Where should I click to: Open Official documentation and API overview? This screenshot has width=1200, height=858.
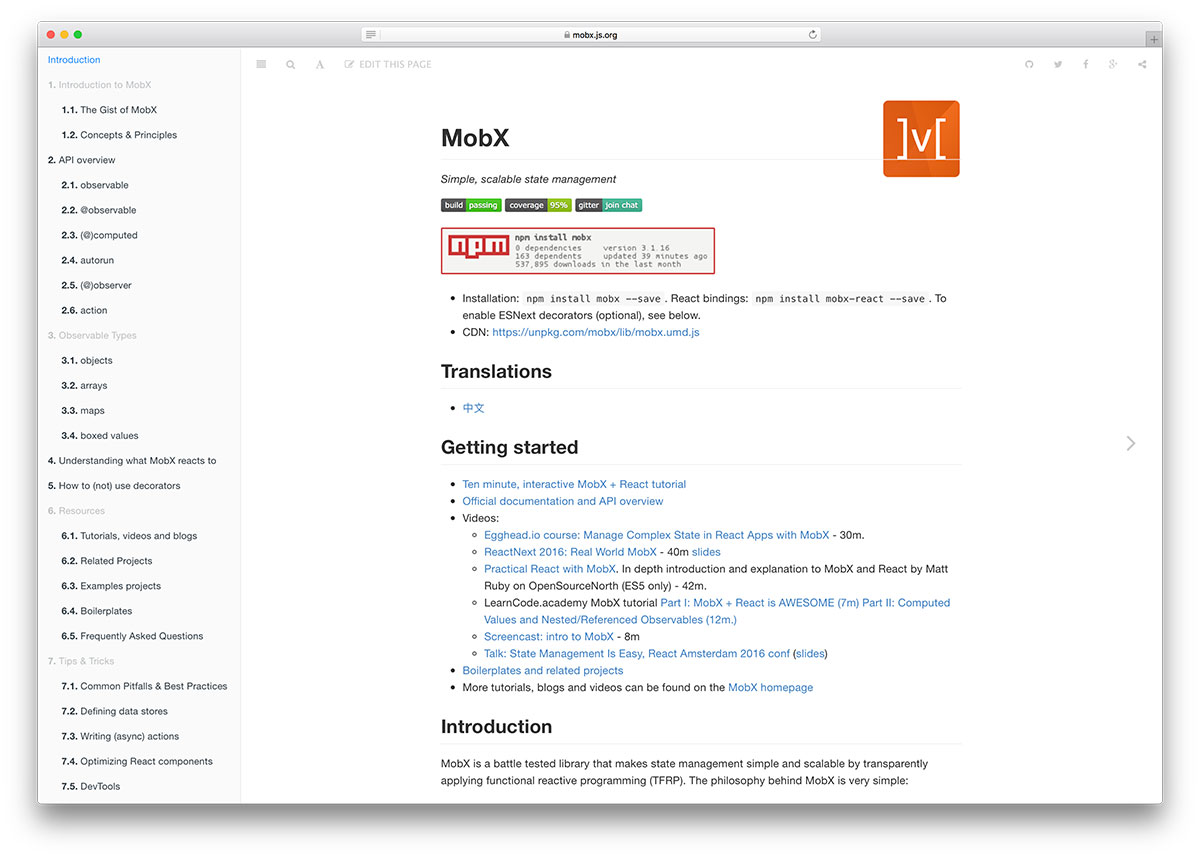tap(563, 501)
